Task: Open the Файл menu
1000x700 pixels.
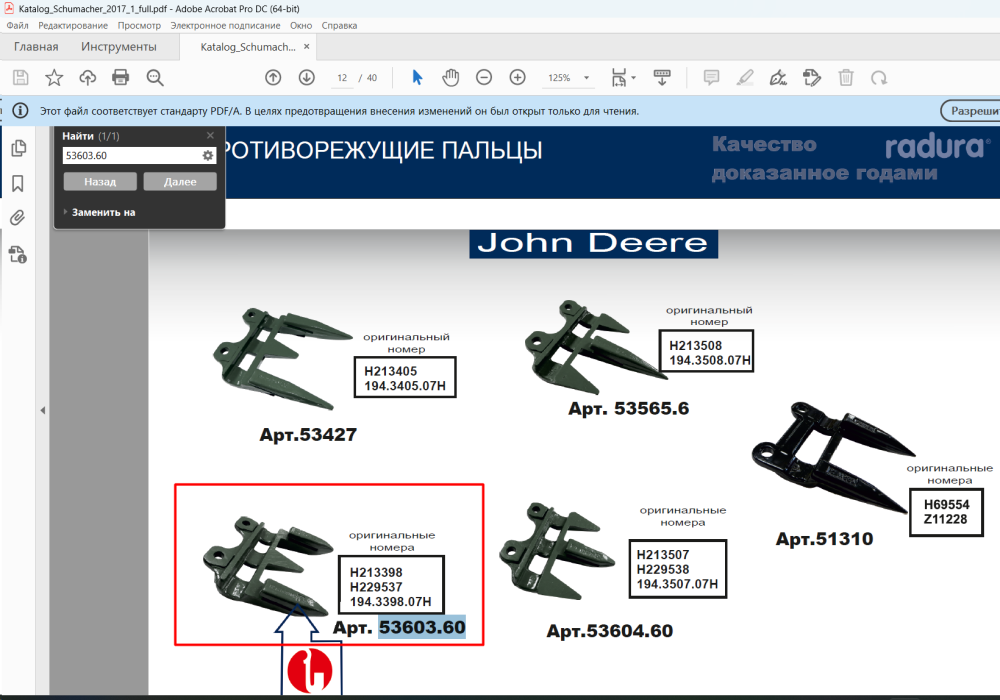Action: tap(17, 26)
